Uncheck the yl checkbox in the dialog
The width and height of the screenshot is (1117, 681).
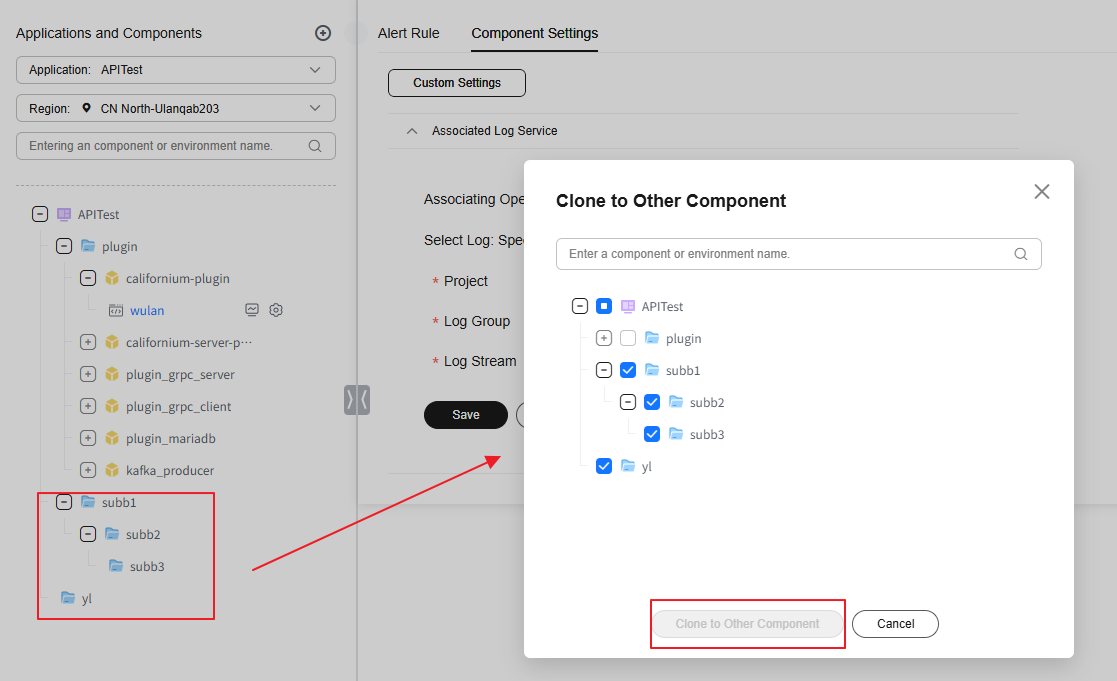pyautogui.click(x=604, y=466)
